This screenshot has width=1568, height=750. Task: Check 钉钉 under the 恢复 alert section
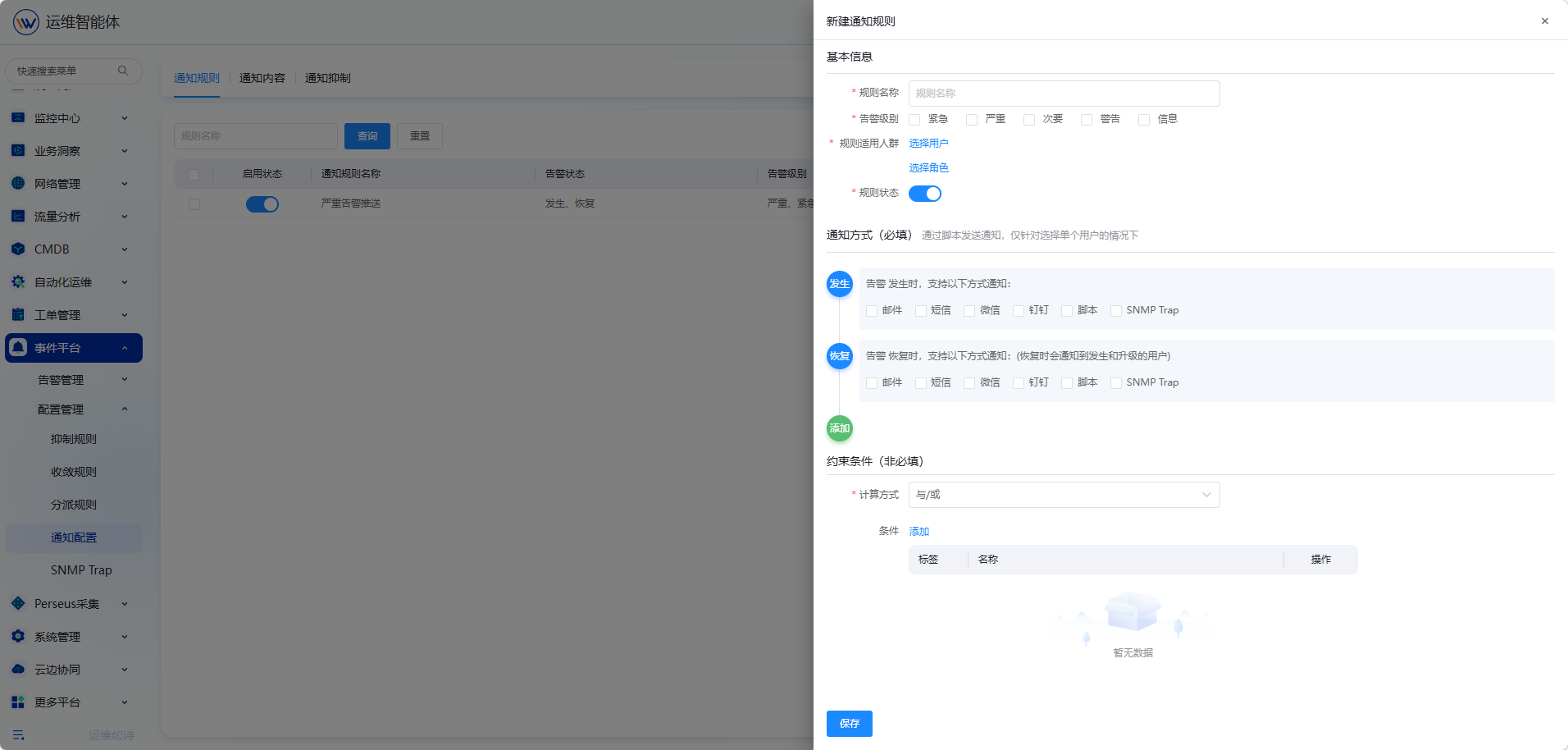click(1019, 383)
